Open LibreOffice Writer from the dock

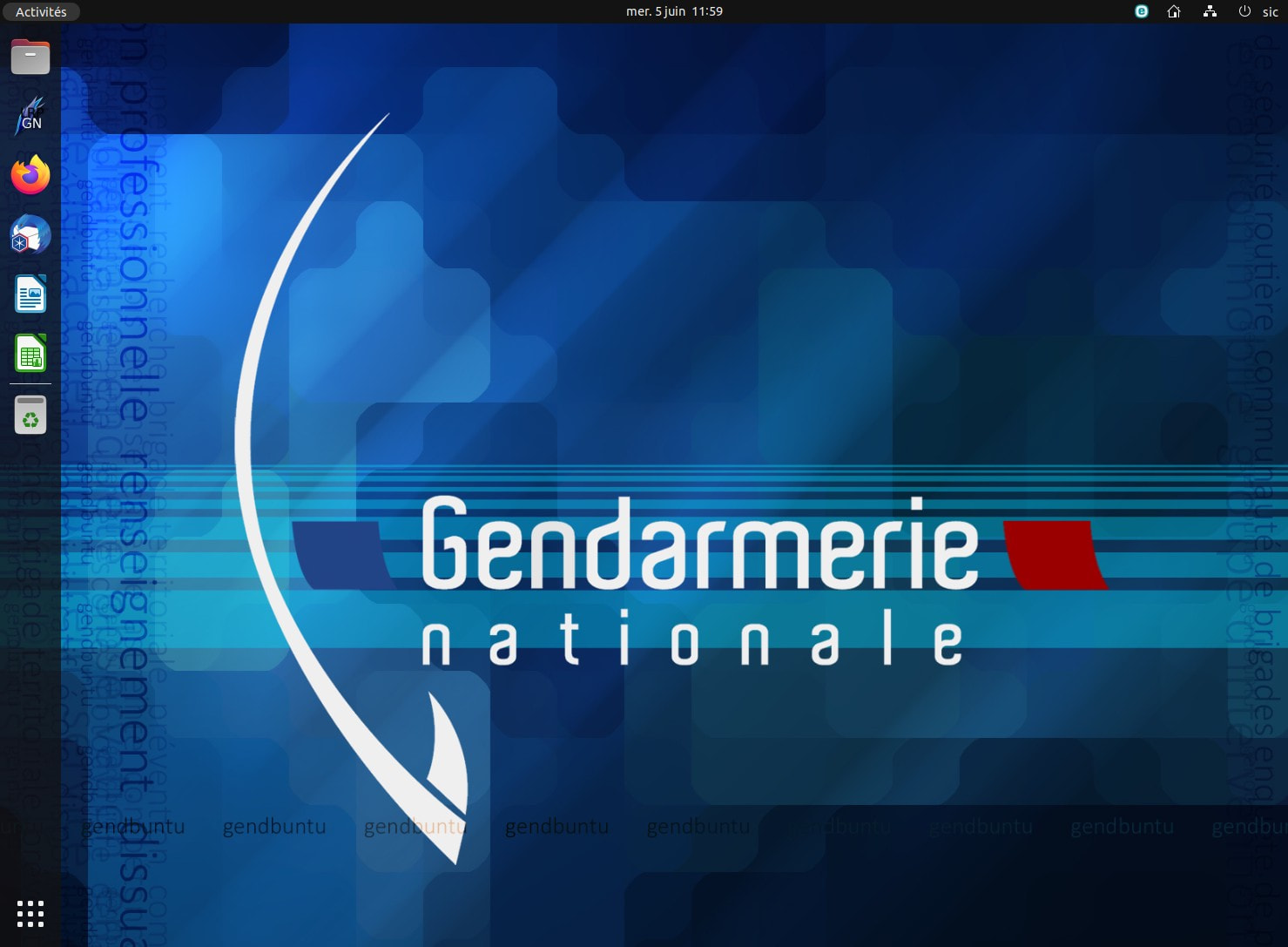coord(30,294)
